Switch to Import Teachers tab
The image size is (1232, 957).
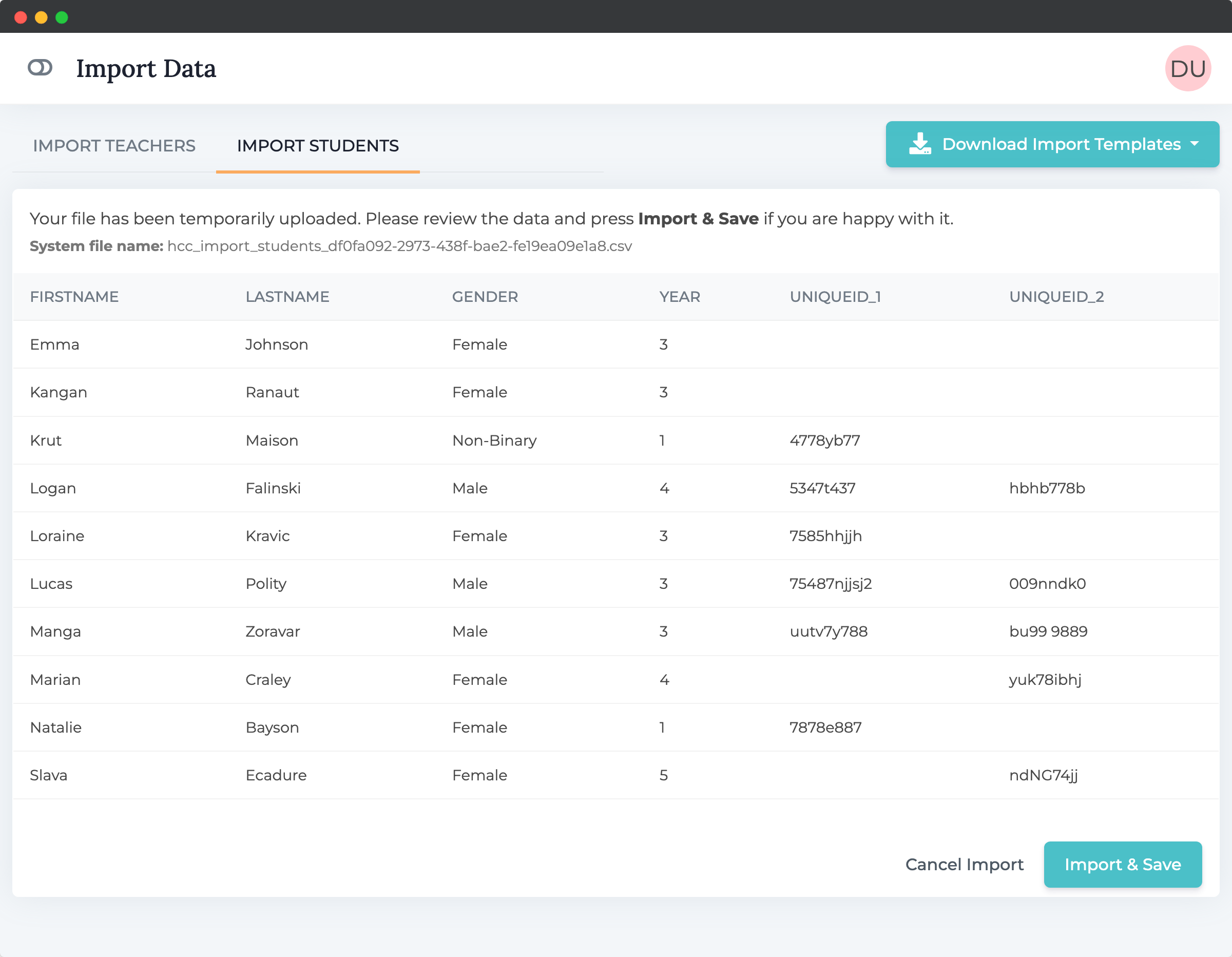(x=114, y=146)
